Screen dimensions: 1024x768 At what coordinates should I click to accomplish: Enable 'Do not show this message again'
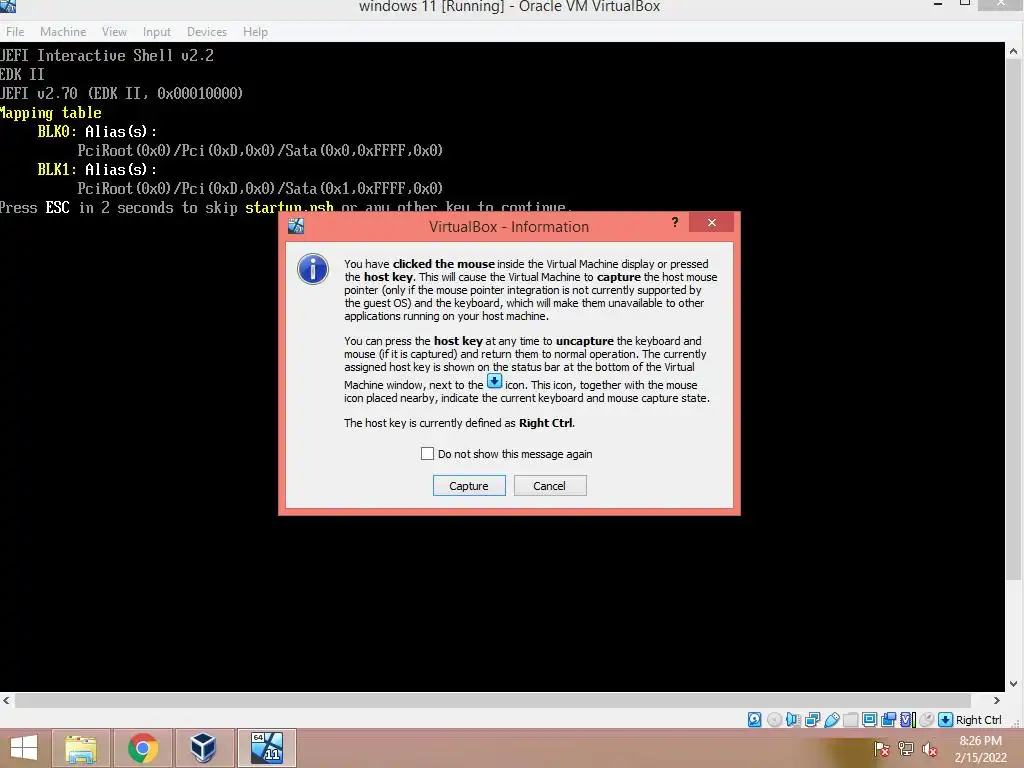click(x=427, y=454)
